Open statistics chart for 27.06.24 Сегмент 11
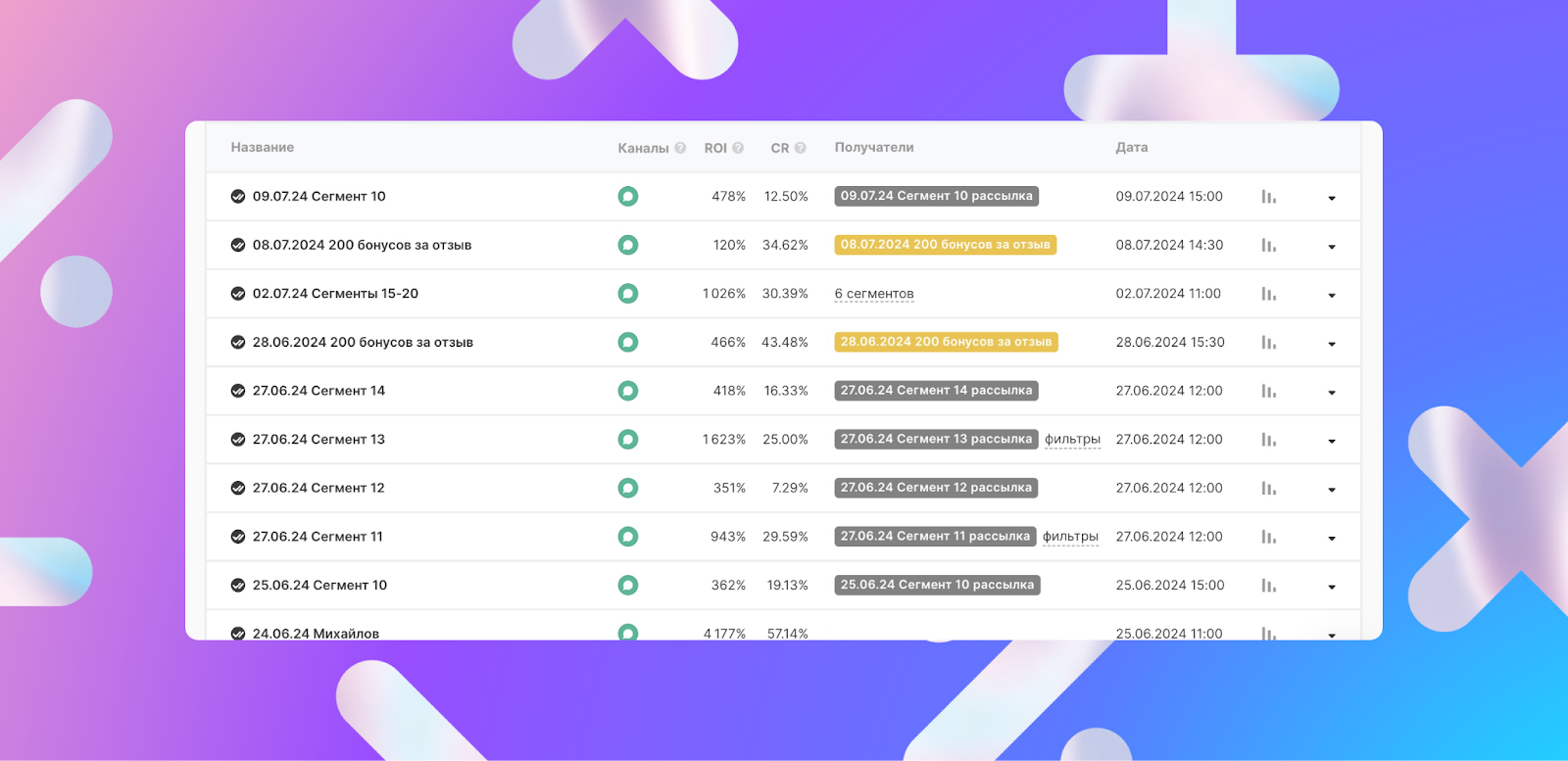 [x=1268, y=537]
